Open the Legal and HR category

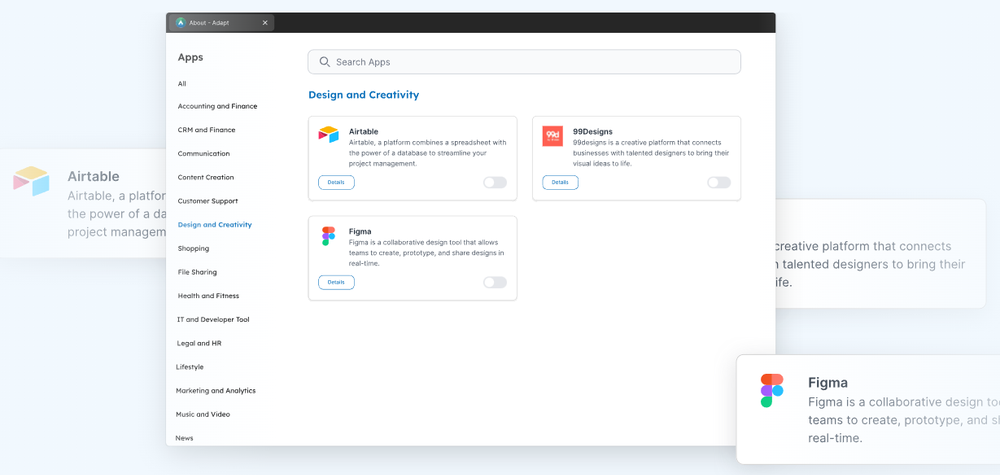click(199, 343)
